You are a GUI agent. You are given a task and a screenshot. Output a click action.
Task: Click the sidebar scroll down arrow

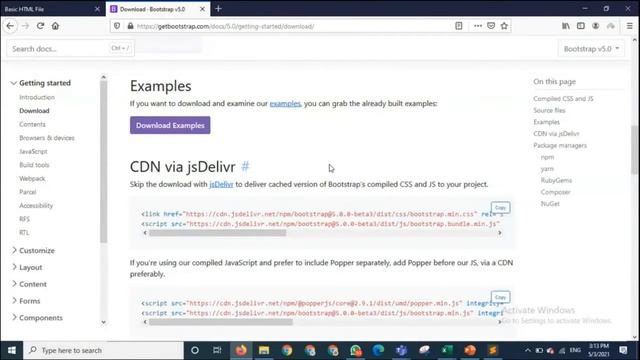(x=103, y=322)
